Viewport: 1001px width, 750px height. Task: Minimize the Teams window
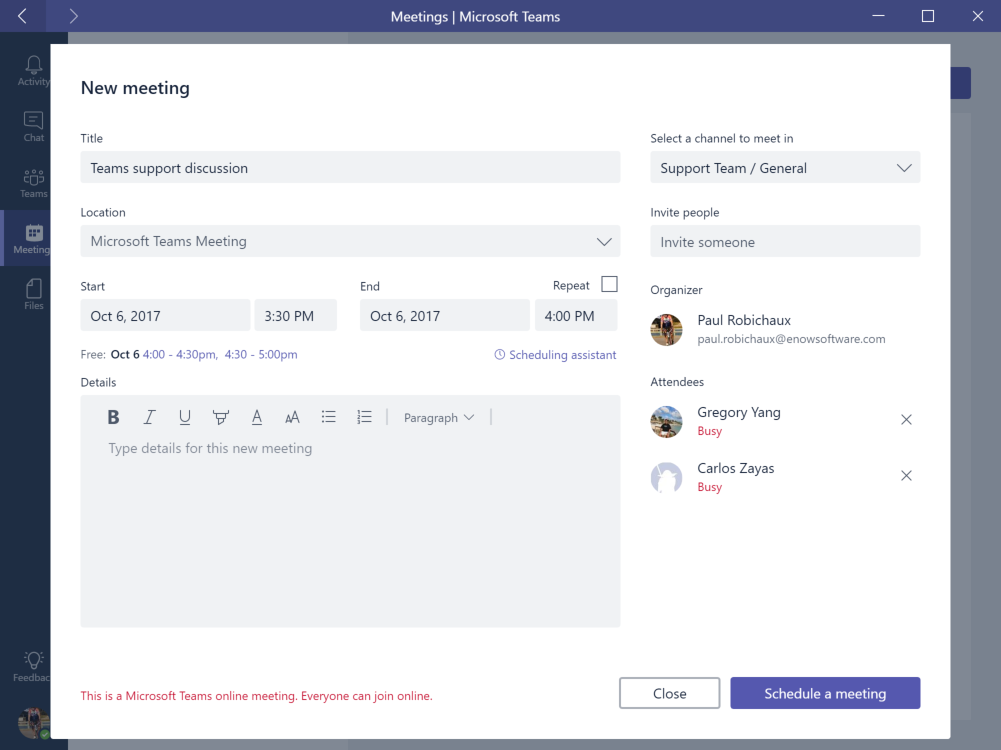tap(878, 16)
